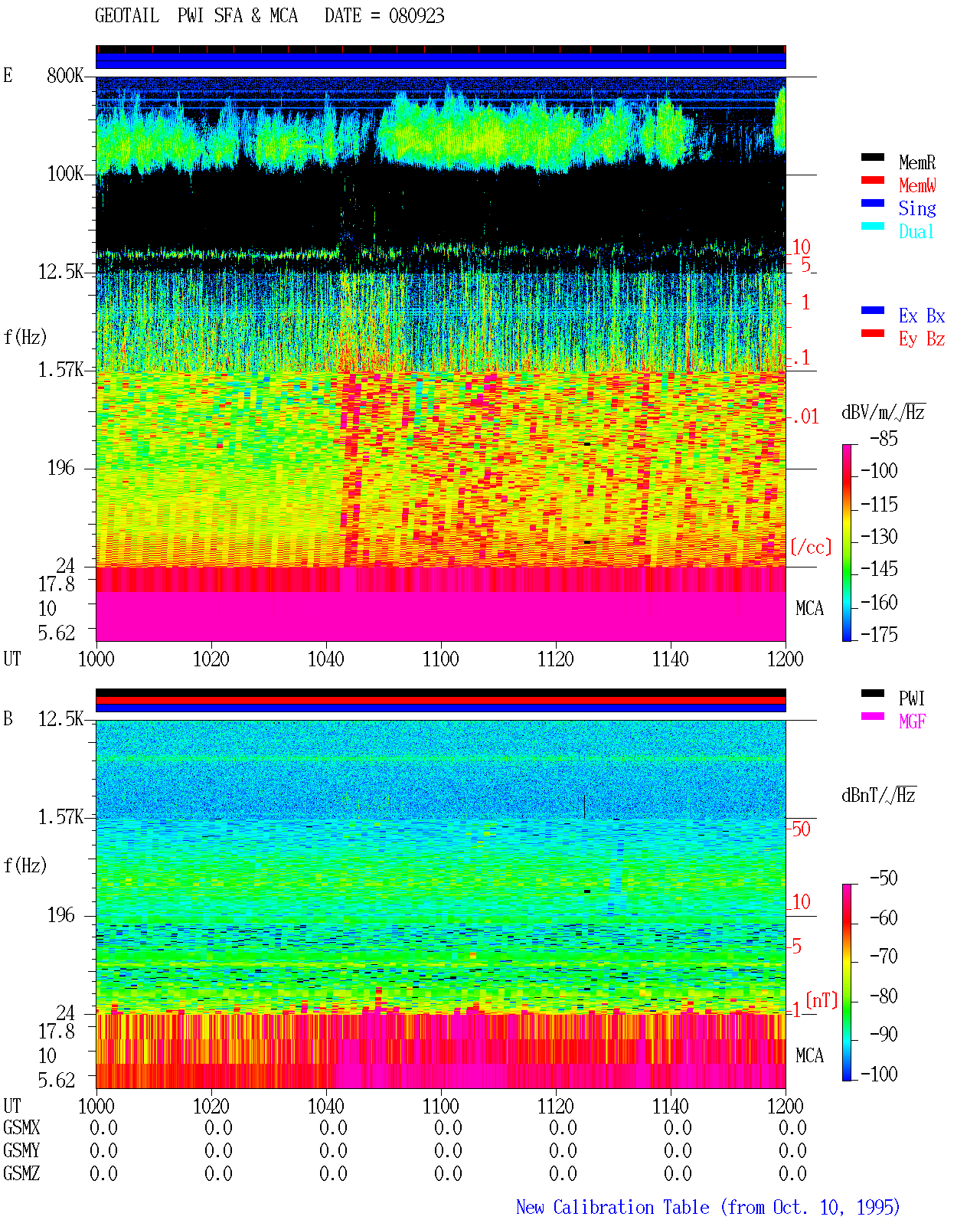980x1220 pixels.
Task: Click the red [nT] axis label
Action: pyautogui.click(x=822, y=1001)
